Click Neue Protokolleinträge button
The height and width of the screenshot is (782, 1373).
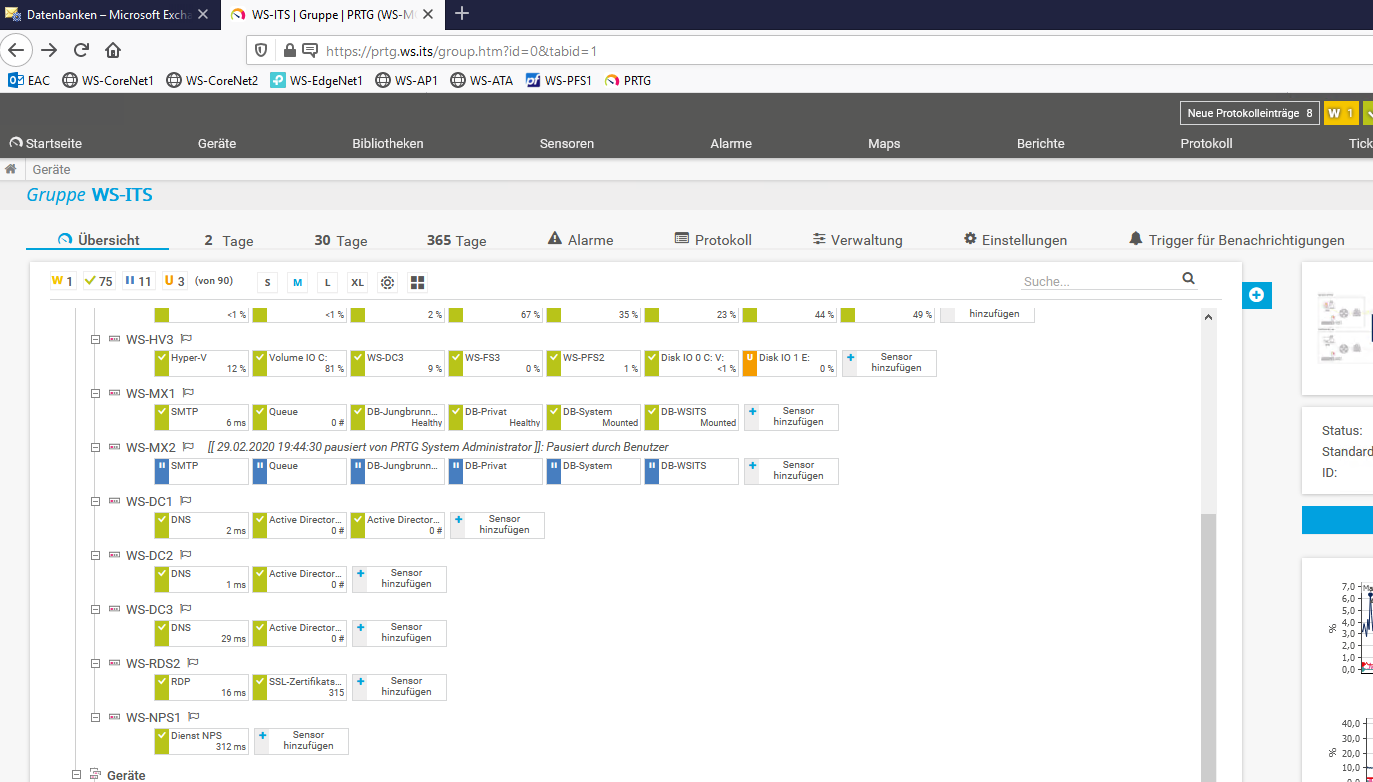click(1250, 113)
